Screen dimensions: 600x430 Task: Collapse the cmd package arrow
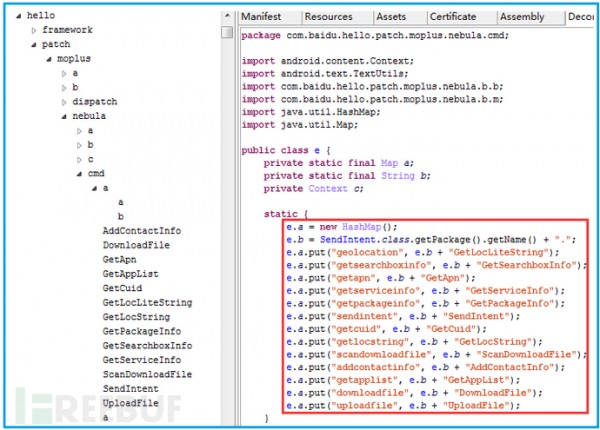pyautogui.click(x=80, y=174)
